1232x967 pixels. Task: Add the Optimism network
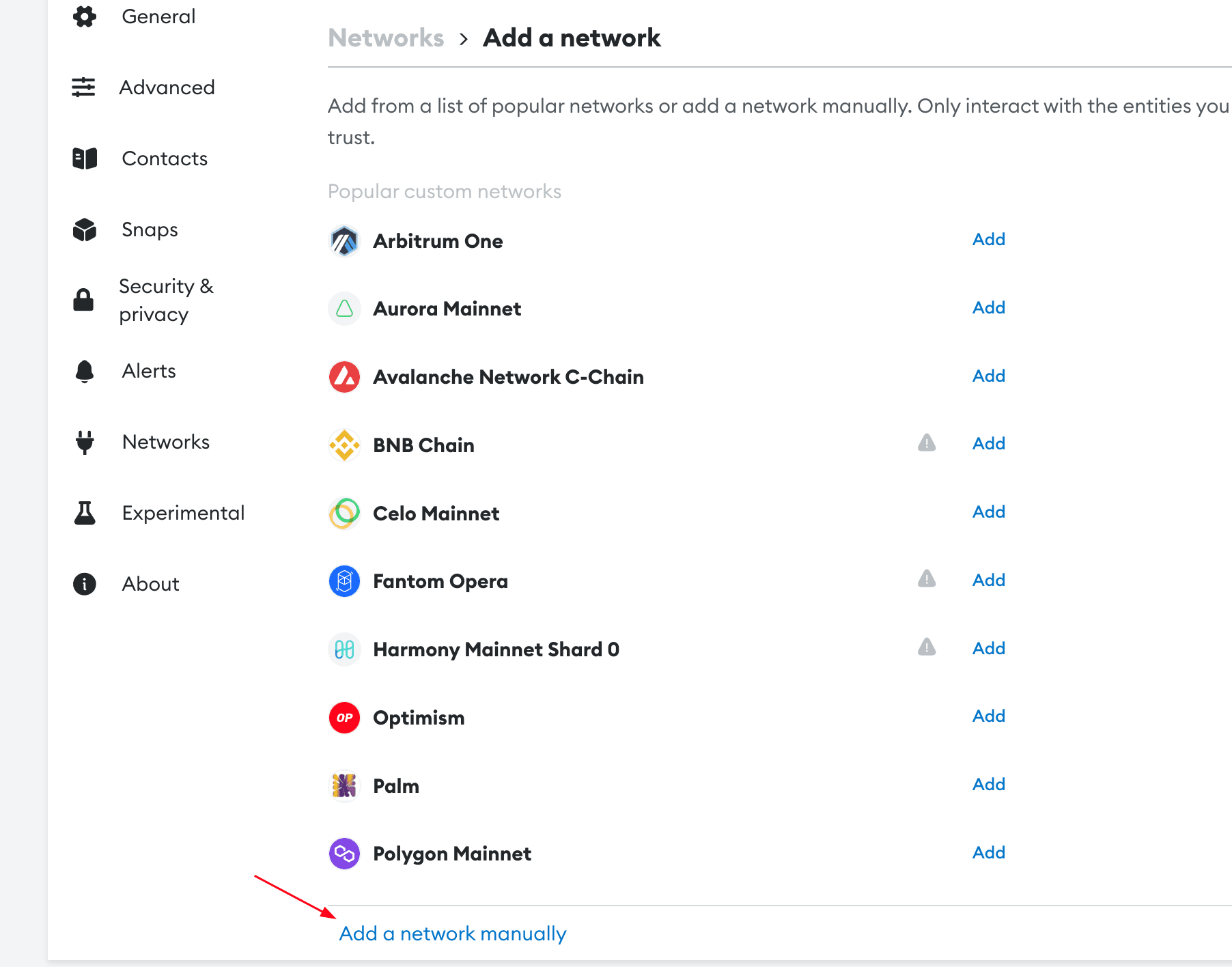(x=988, y=716)
